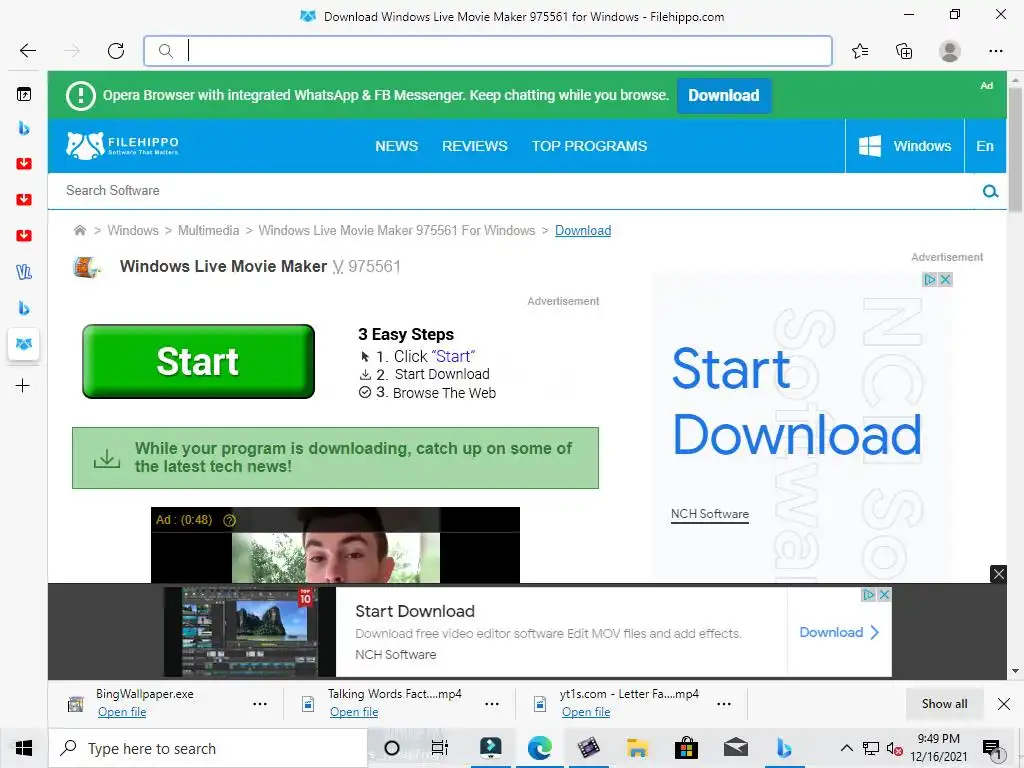Open the Collections icon
This screenshot has width=1024, height=768.
(x=904, y=50)
